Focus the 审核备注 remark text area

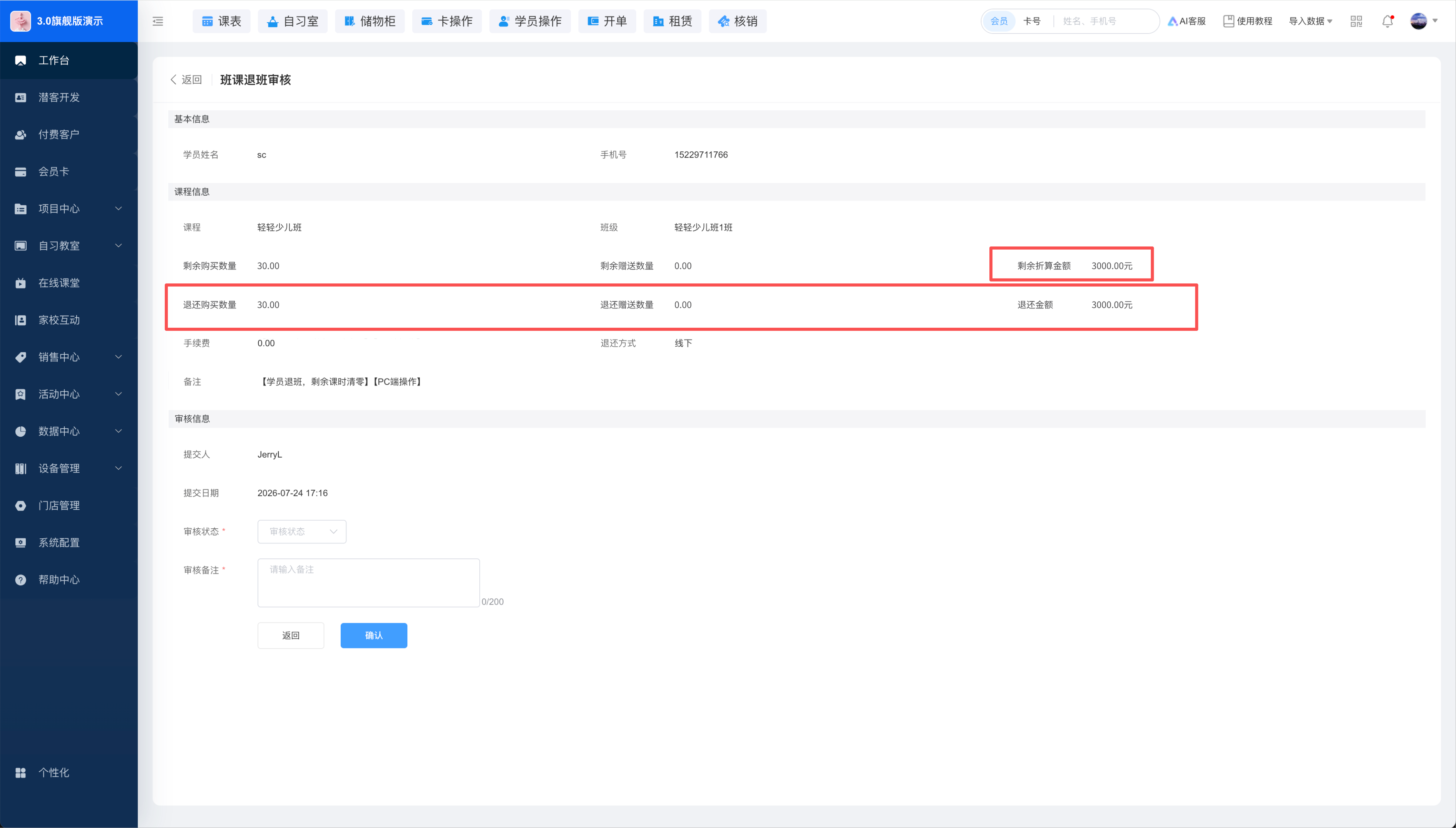(x=368, y=582)
